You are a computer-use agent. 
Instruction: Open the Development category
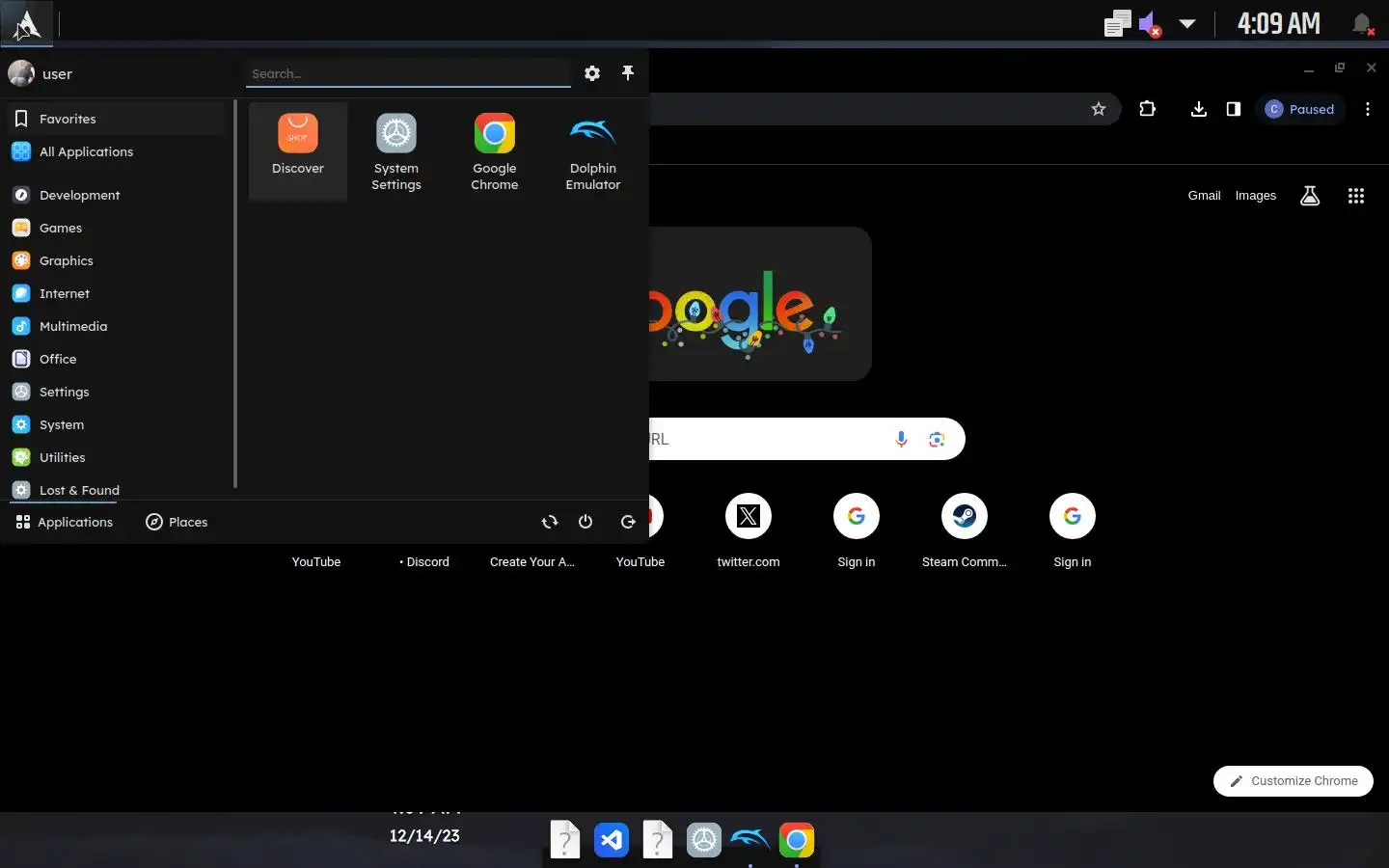(116, 195)
